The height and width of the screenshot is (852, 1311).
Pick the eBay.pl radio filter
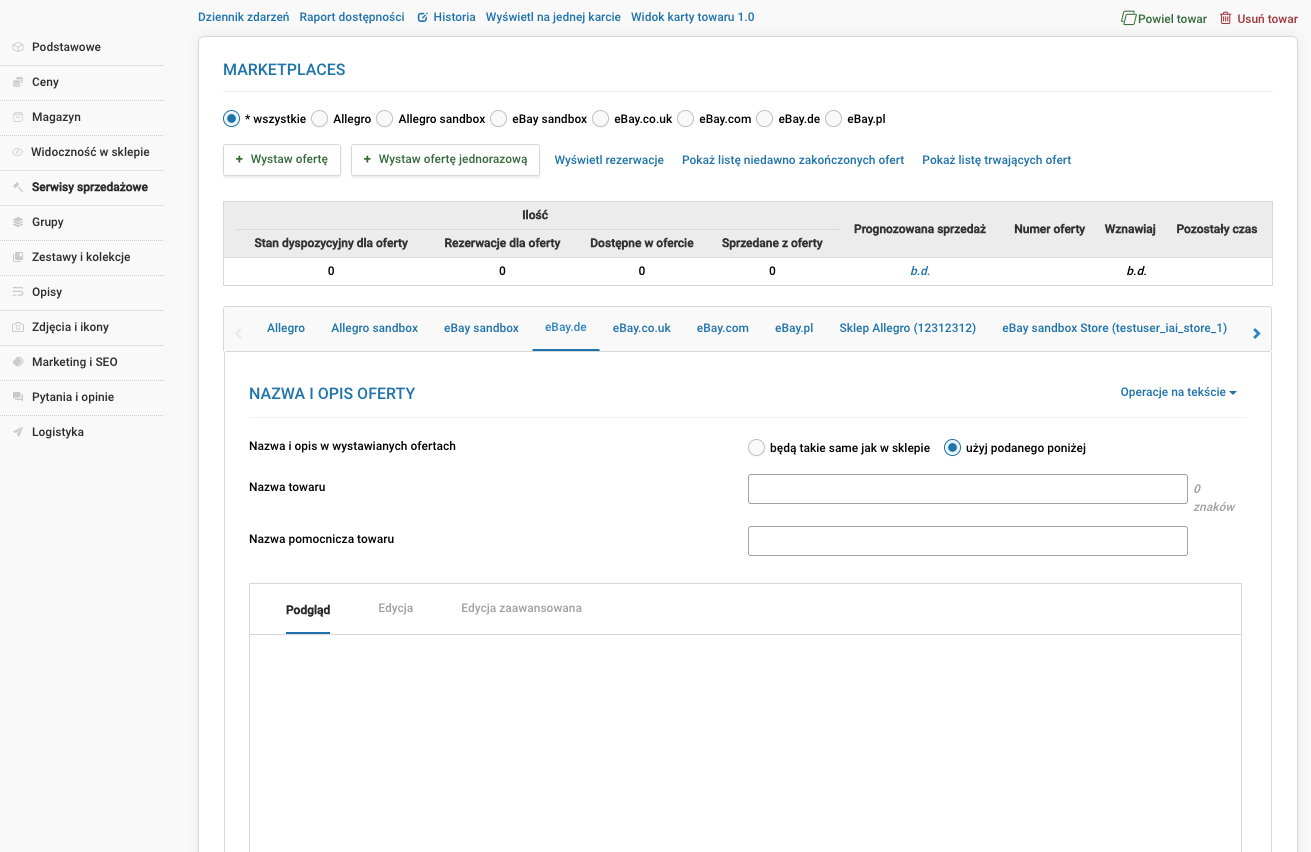click(834, 119)
